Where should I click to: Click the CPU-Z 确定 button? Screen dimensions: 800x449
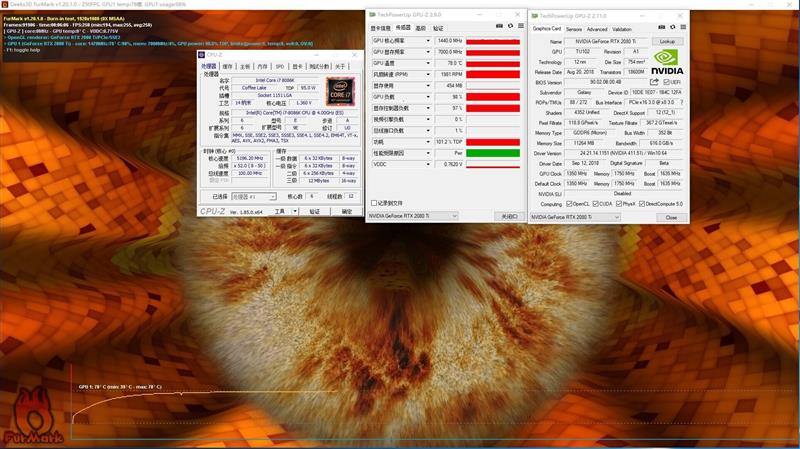coord(347,211)
